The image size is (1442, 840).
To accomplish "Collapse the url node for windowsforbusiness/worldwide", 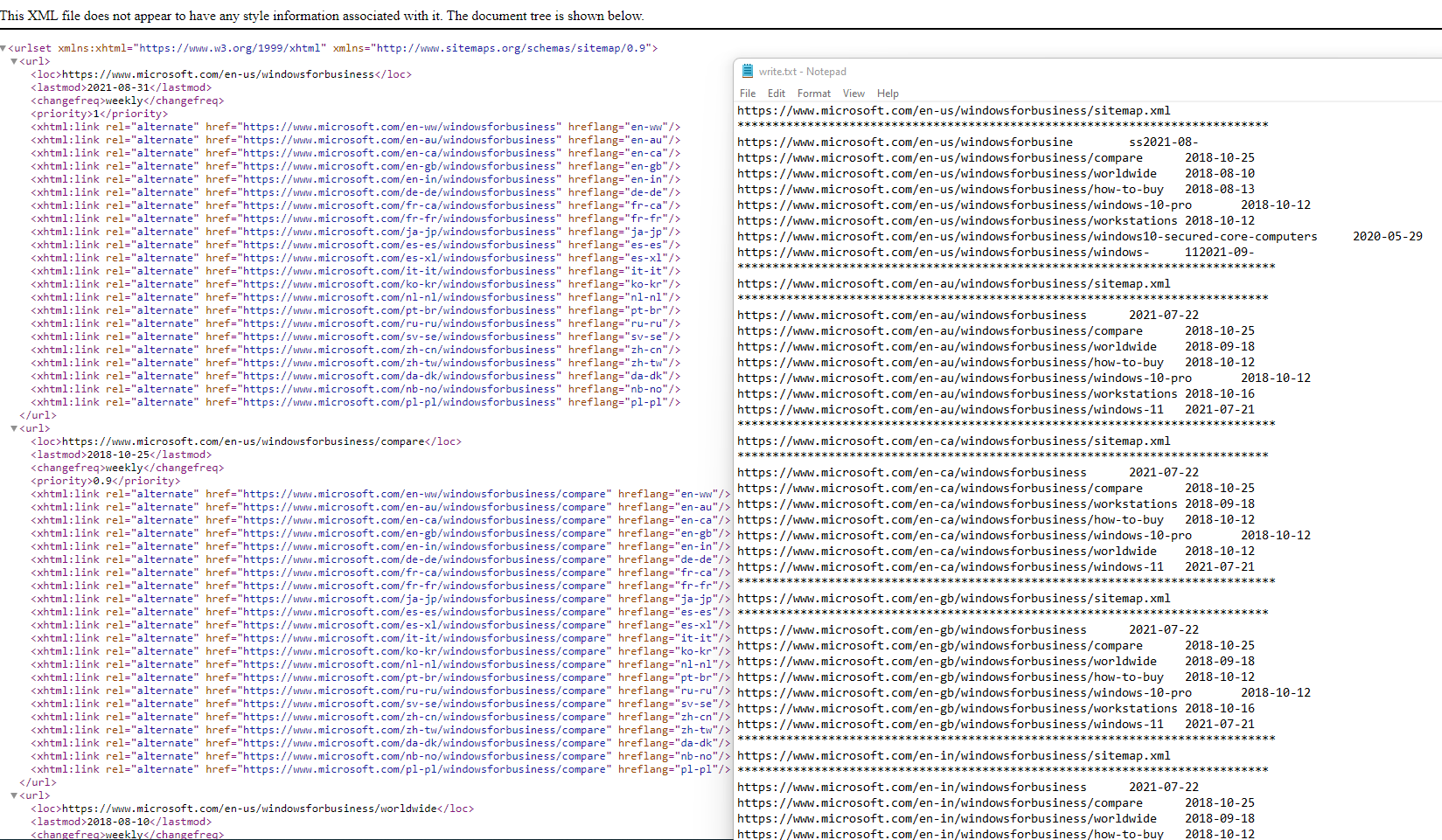I will [14, 795].
